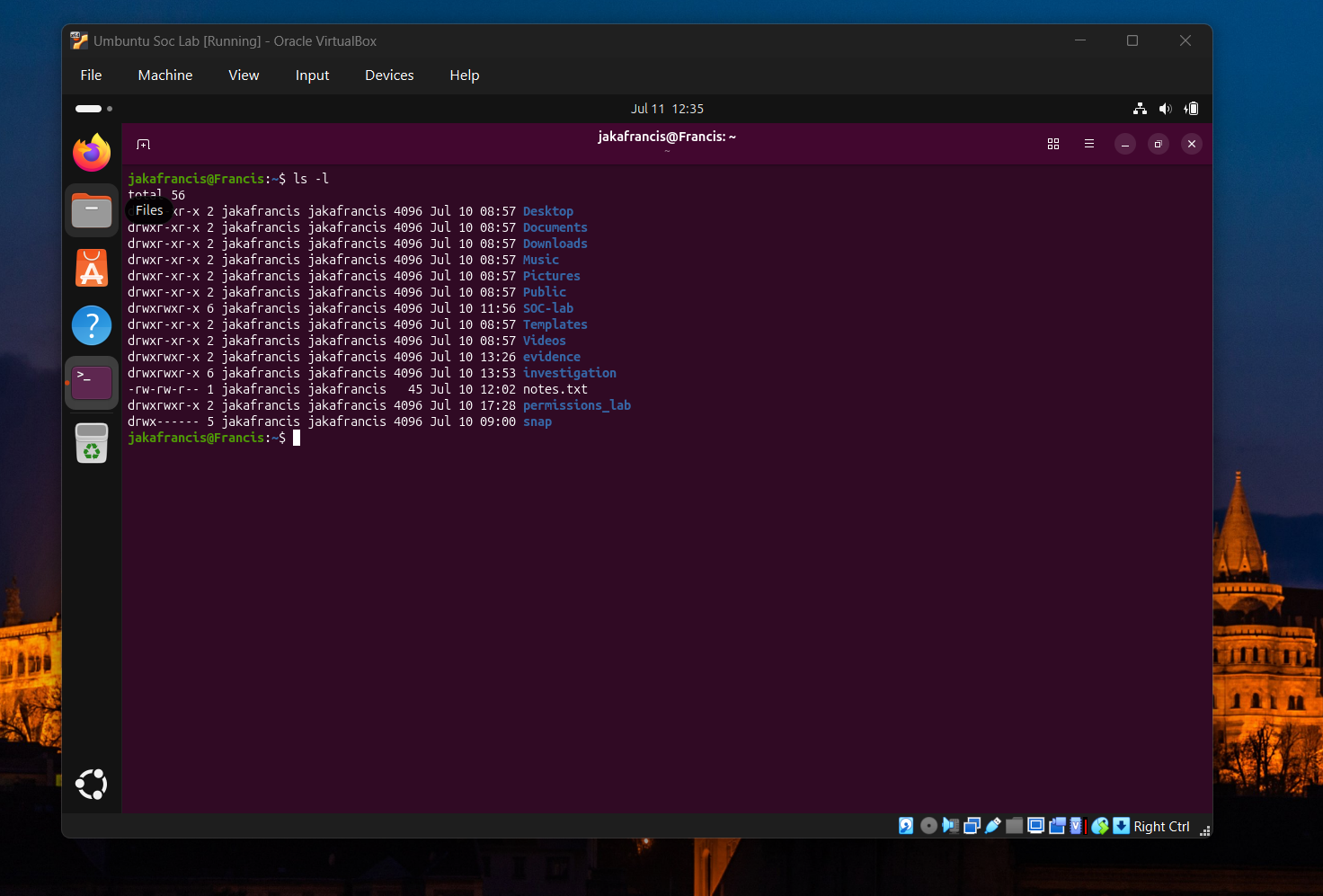Click the Public directory name

[x=545, y=292]
